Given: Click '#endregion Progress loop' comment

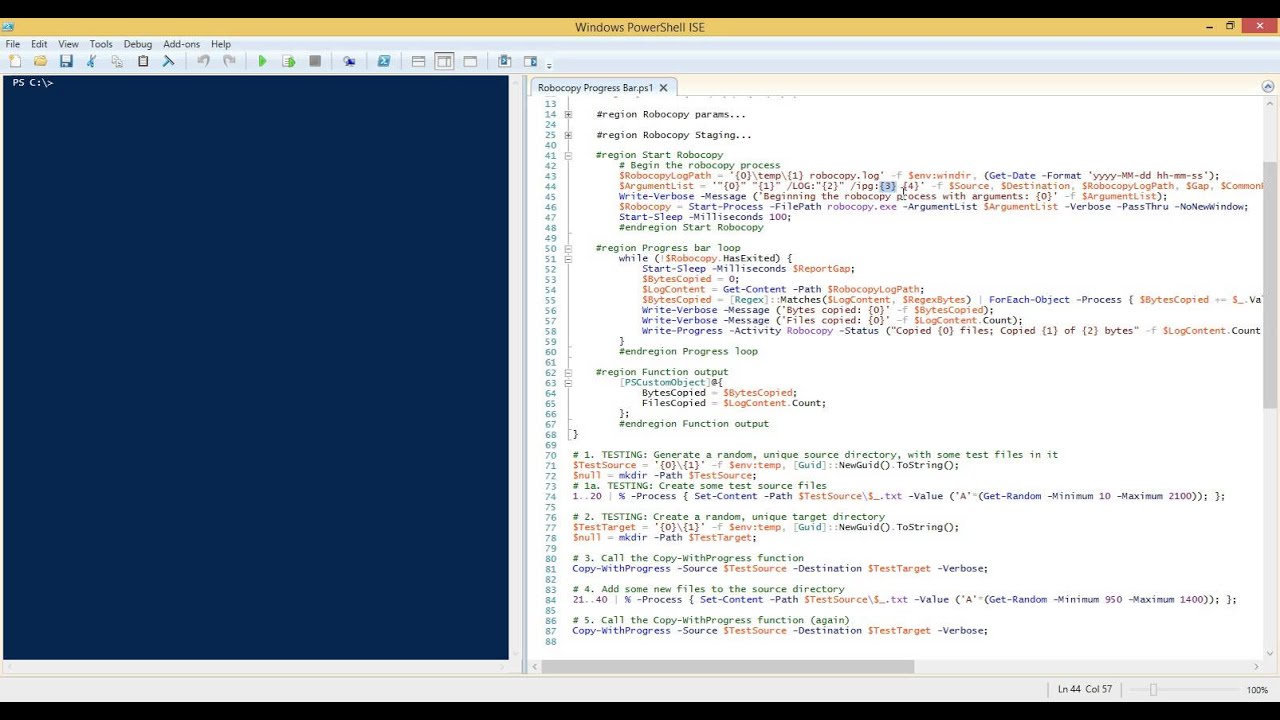Looking at the screenshot, I should click(x=688, y=351).
